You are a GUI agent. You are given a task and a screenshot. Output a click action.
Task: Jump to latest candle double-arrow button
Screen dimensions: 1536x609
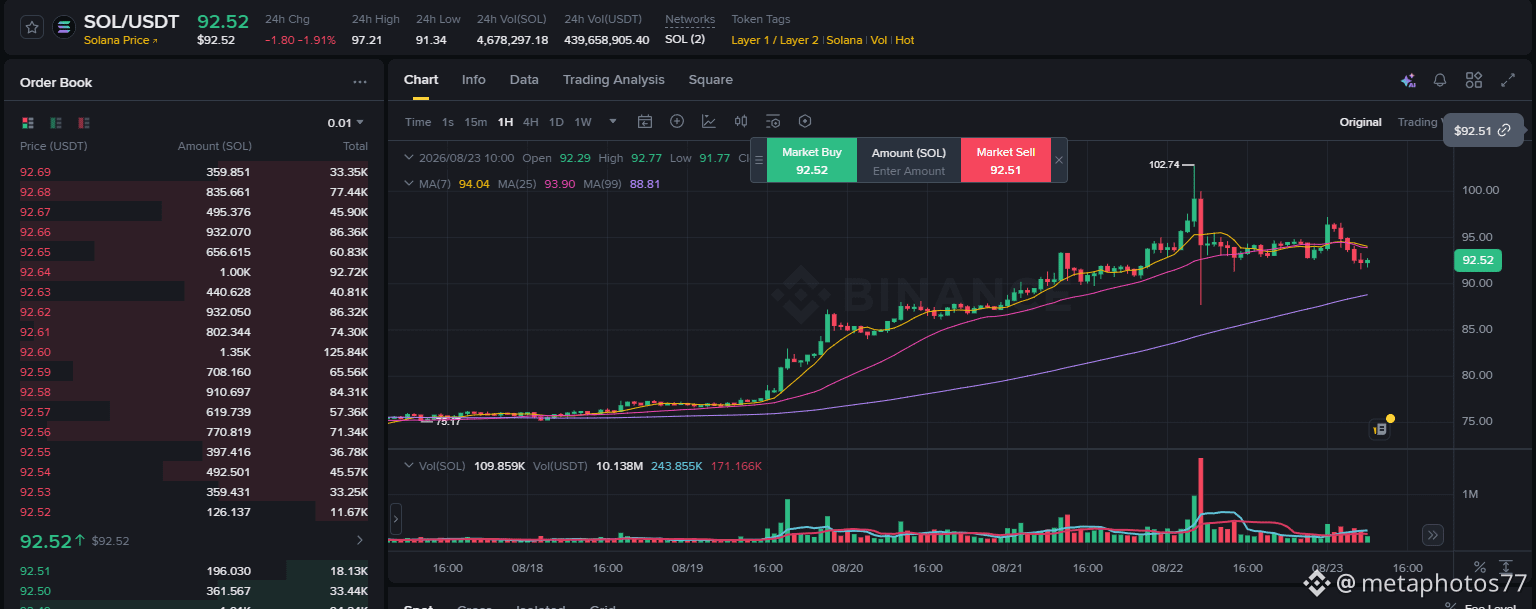[x=1433, y=535]
